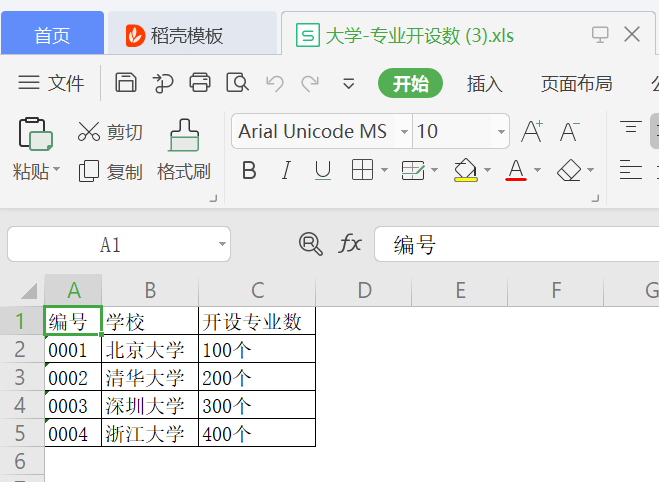Open the font size dropdown arrow

point(501,132)
